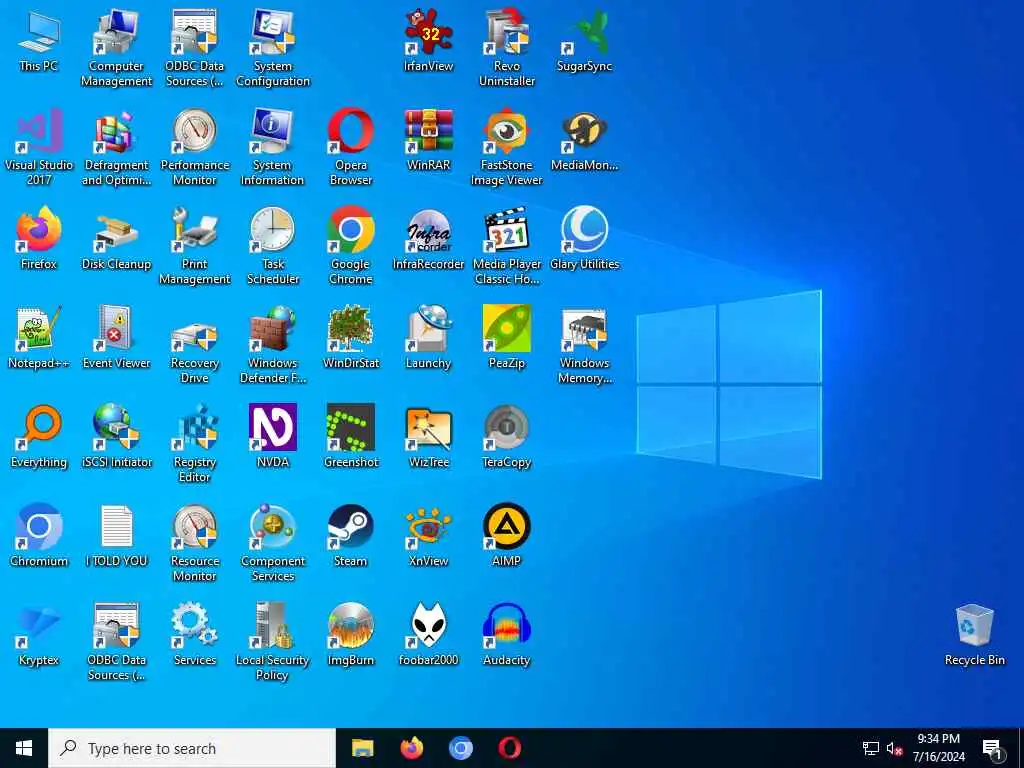1024x768 pixels.
Task: Select Component Services shortcut
Action: click(273, 543)
